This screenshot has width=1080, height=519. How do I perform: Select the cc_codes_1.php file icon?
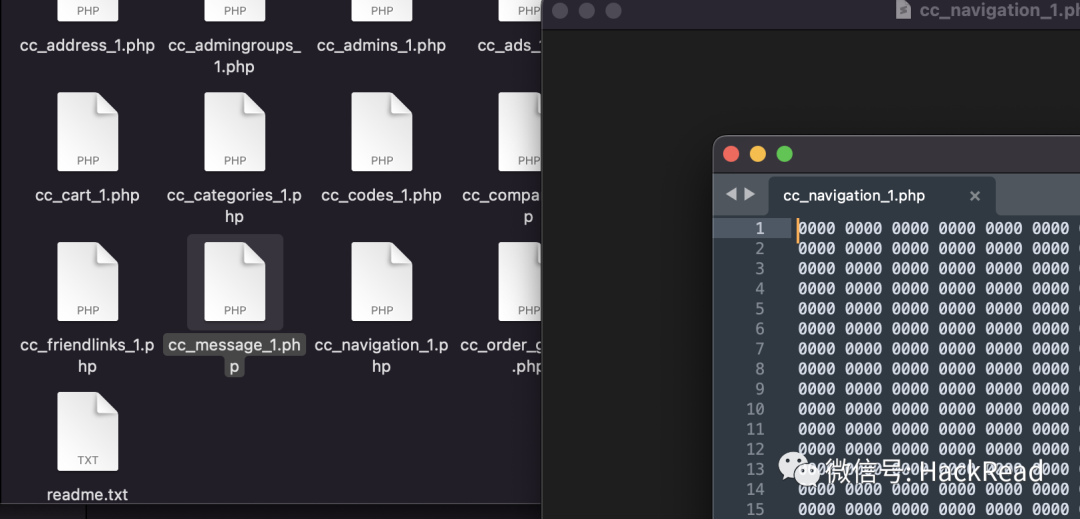pyautogui.click(x=382, y=131)
